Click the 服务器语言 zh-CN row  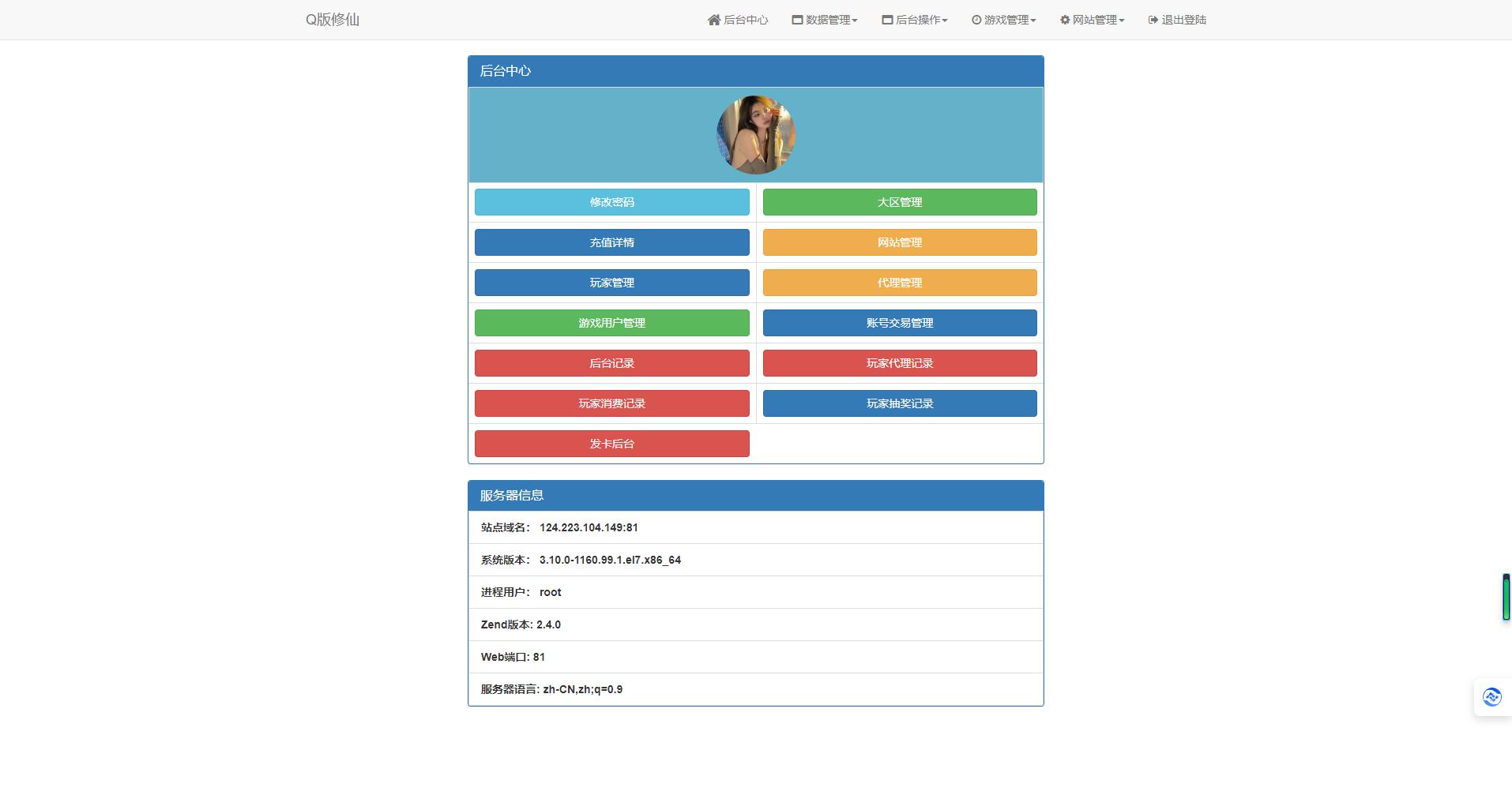[756, 689]
